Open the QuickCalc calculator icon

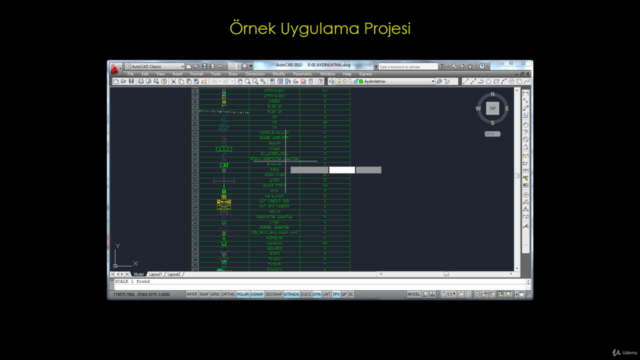pyautogui.click(x=311, y=81)
